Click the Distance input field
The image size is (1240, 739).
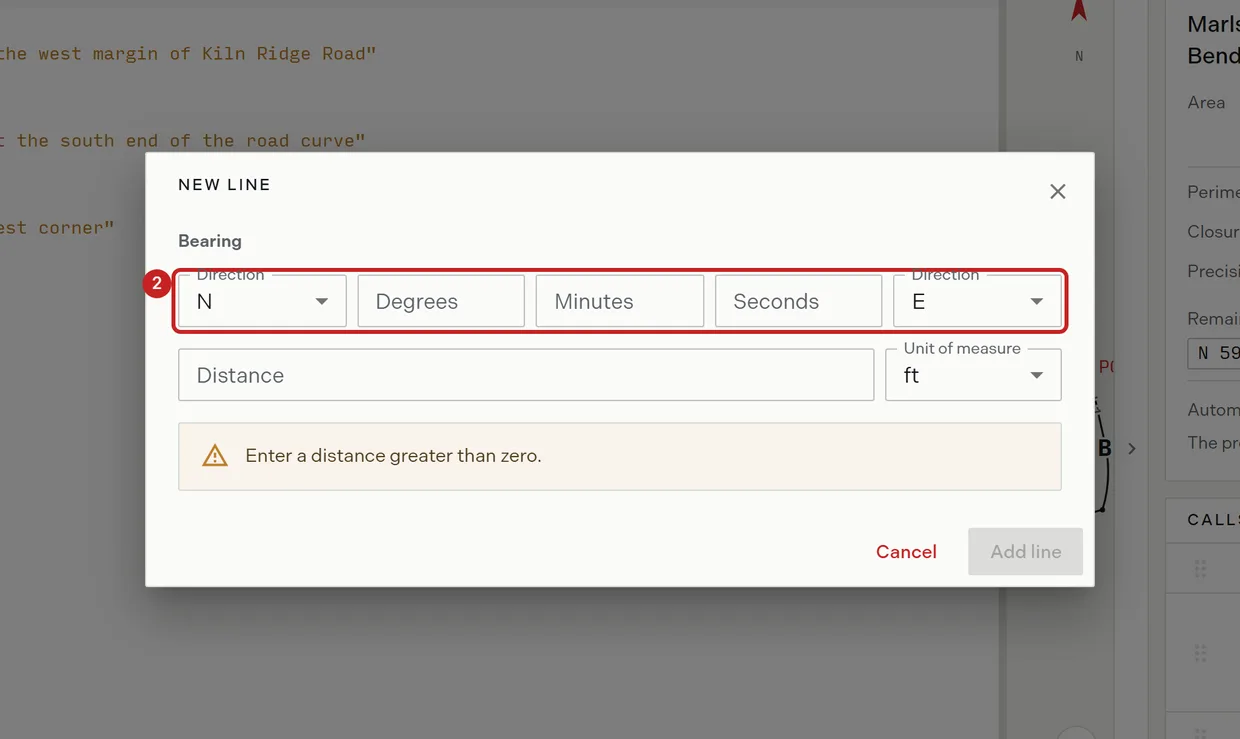coord(526,375)
